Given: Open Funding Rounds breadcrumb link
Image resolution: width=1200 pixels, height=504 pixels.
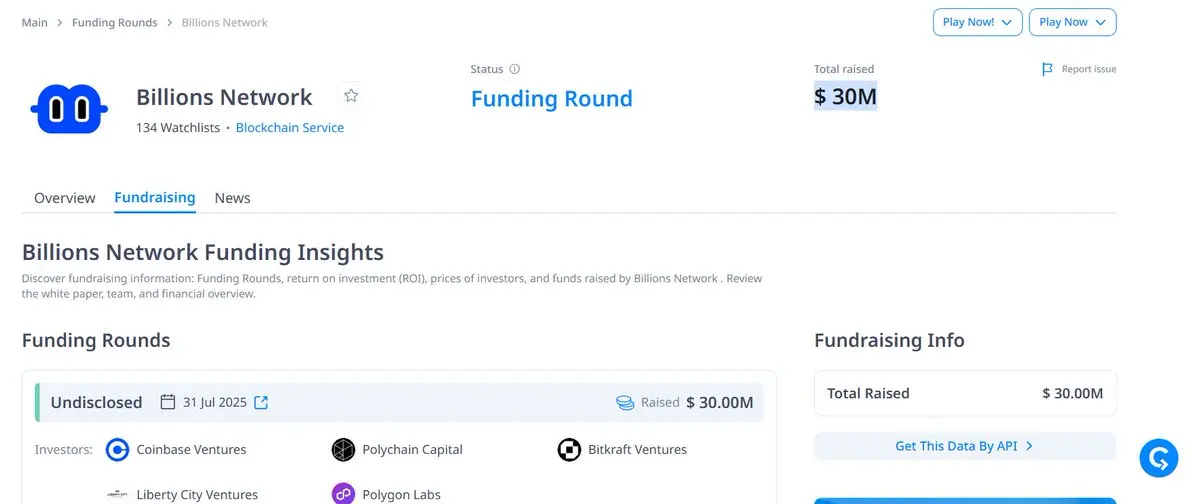Looking at the screenshot, I should coord(114,22).
